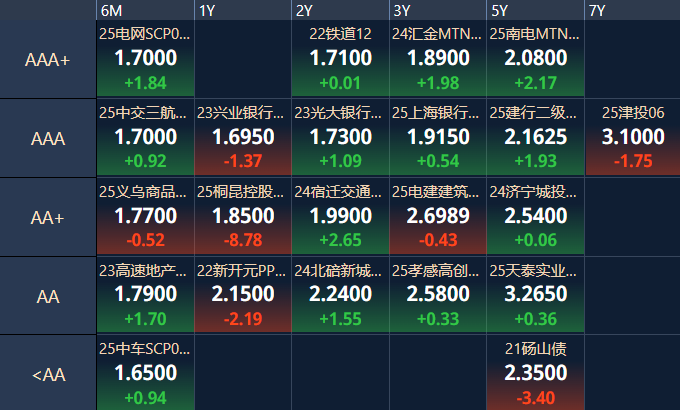Select the 23兴业银行 cell at 1.6950

point(243,138)
